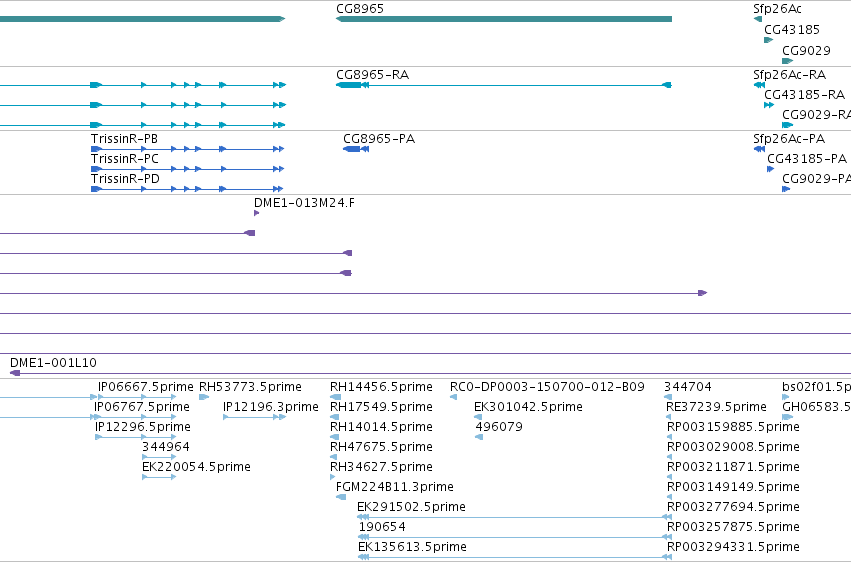Click the EK301042.5prime EST label
This screenshot has height=562, width=851.
(528, 407)
